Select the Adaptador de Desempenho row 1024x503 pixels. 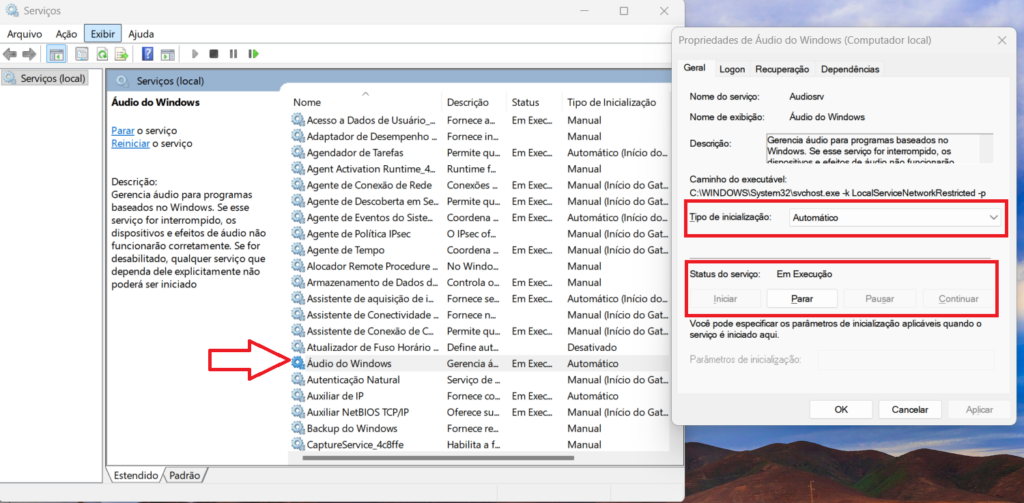(479, 137)
